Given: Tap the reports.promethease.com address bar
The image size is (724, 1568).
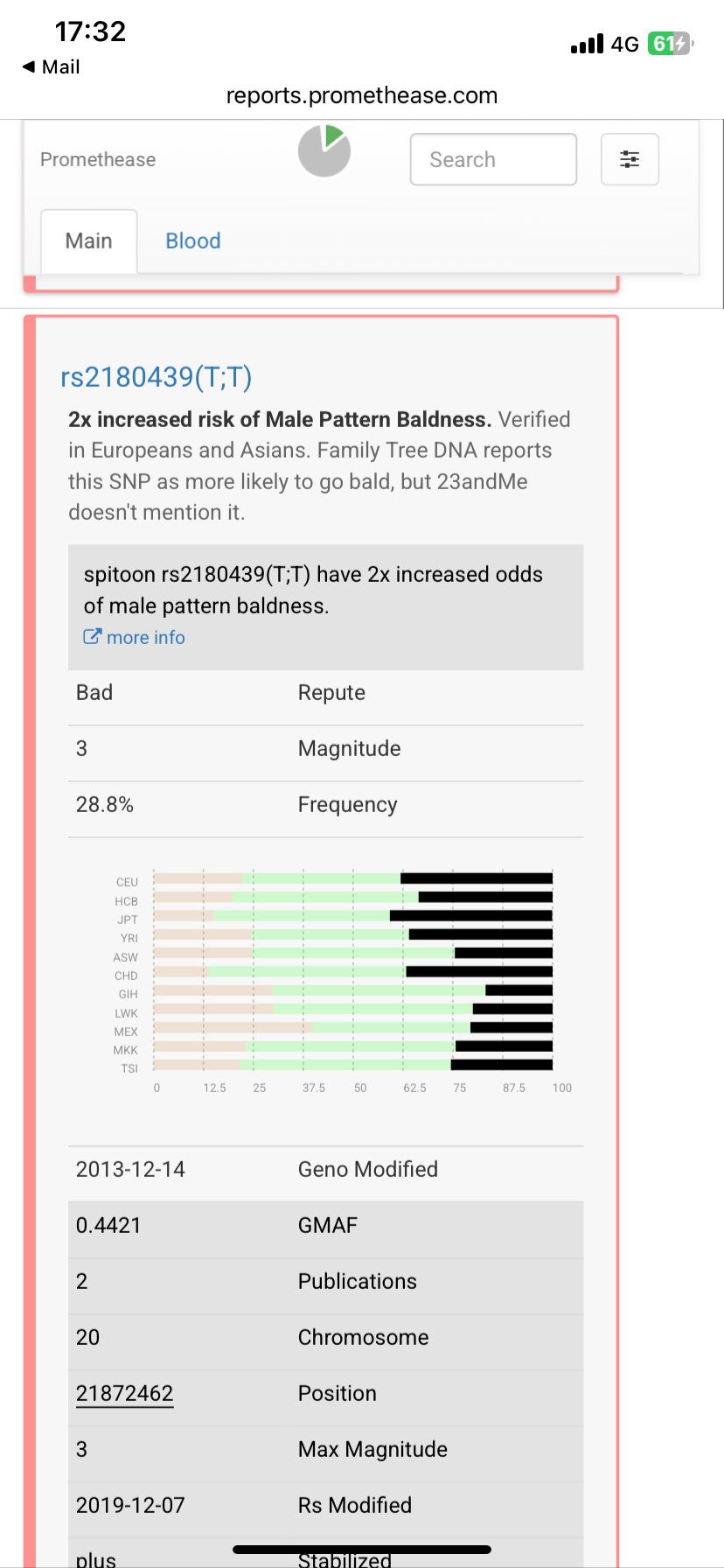Looking at the screenshot, I should (362, 95).
